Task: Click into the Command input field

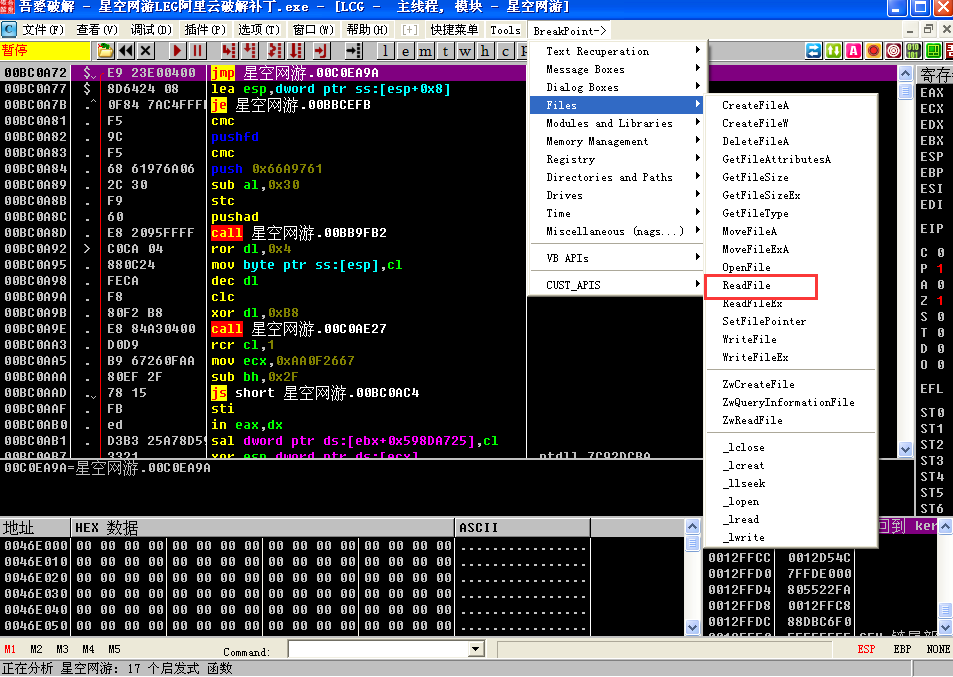Action: coord(378,650)
